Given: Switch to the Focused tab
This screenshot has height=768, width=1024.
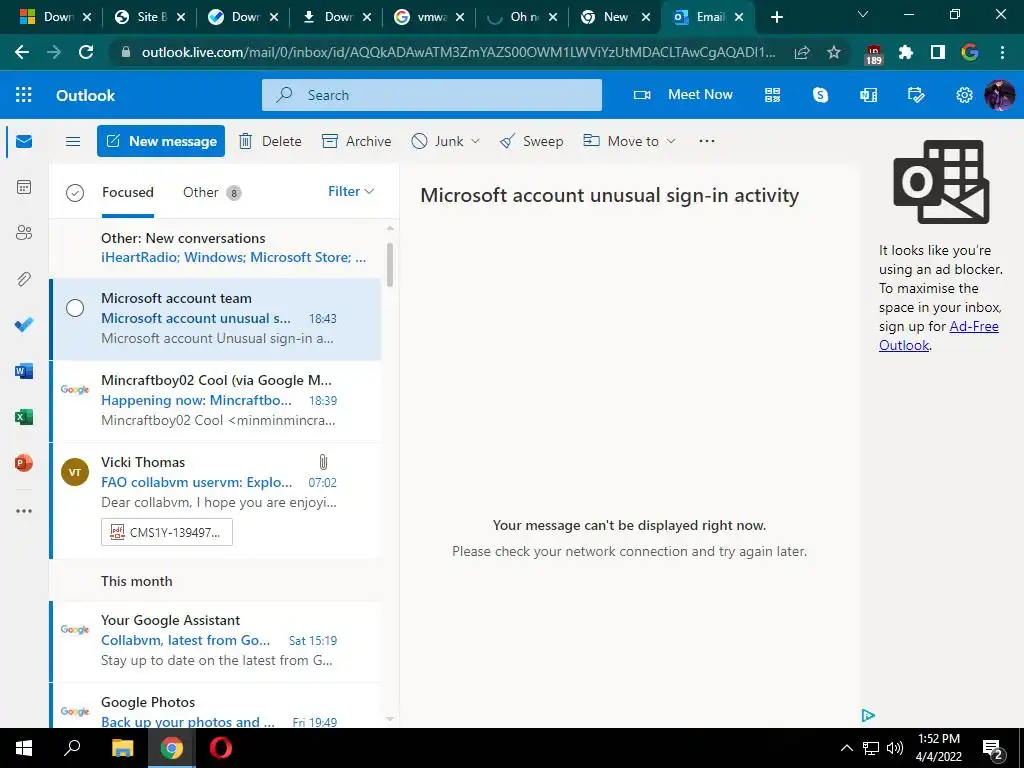Looking at the screenshot, I should (127, 192).
